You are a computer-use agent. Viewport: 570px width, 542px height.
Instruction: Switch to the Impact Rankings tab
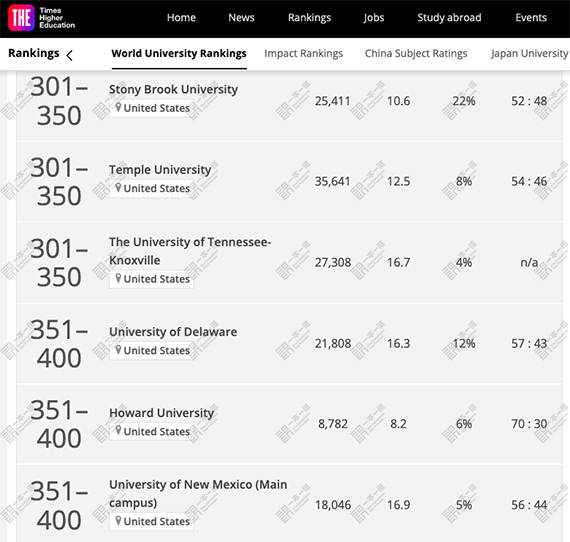pyautogui.click(x=304, y=53)
